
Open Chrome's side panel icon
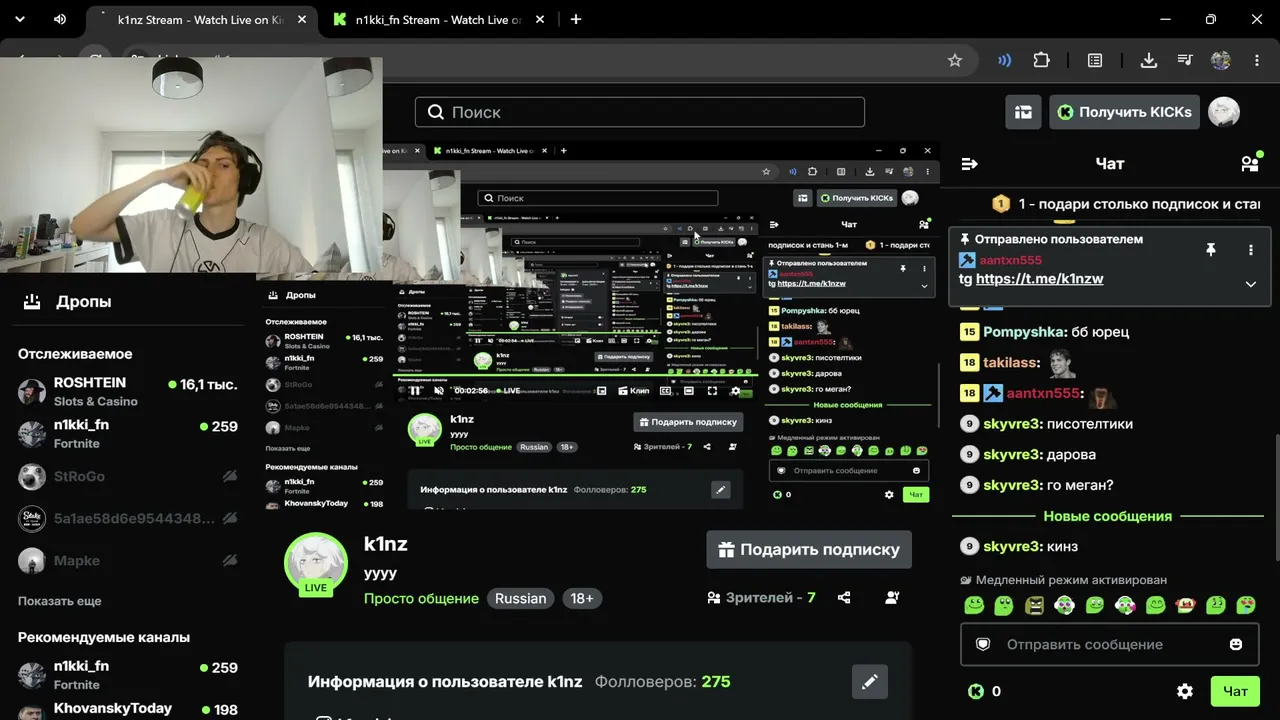pos(1095,60)
